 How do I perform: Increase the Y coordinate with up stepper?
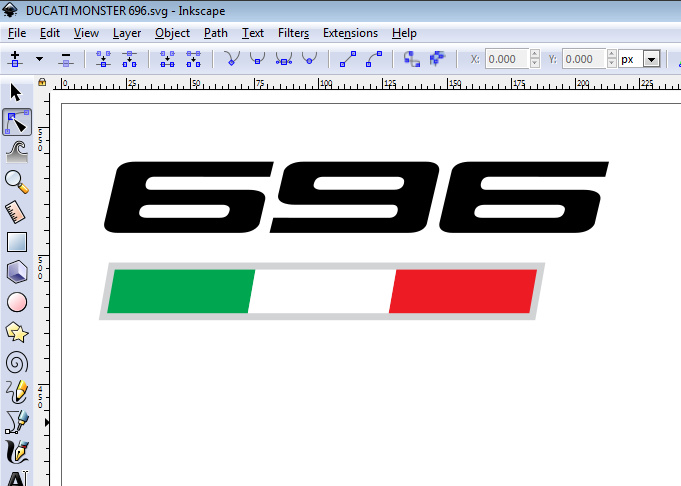tap(612, 54)
